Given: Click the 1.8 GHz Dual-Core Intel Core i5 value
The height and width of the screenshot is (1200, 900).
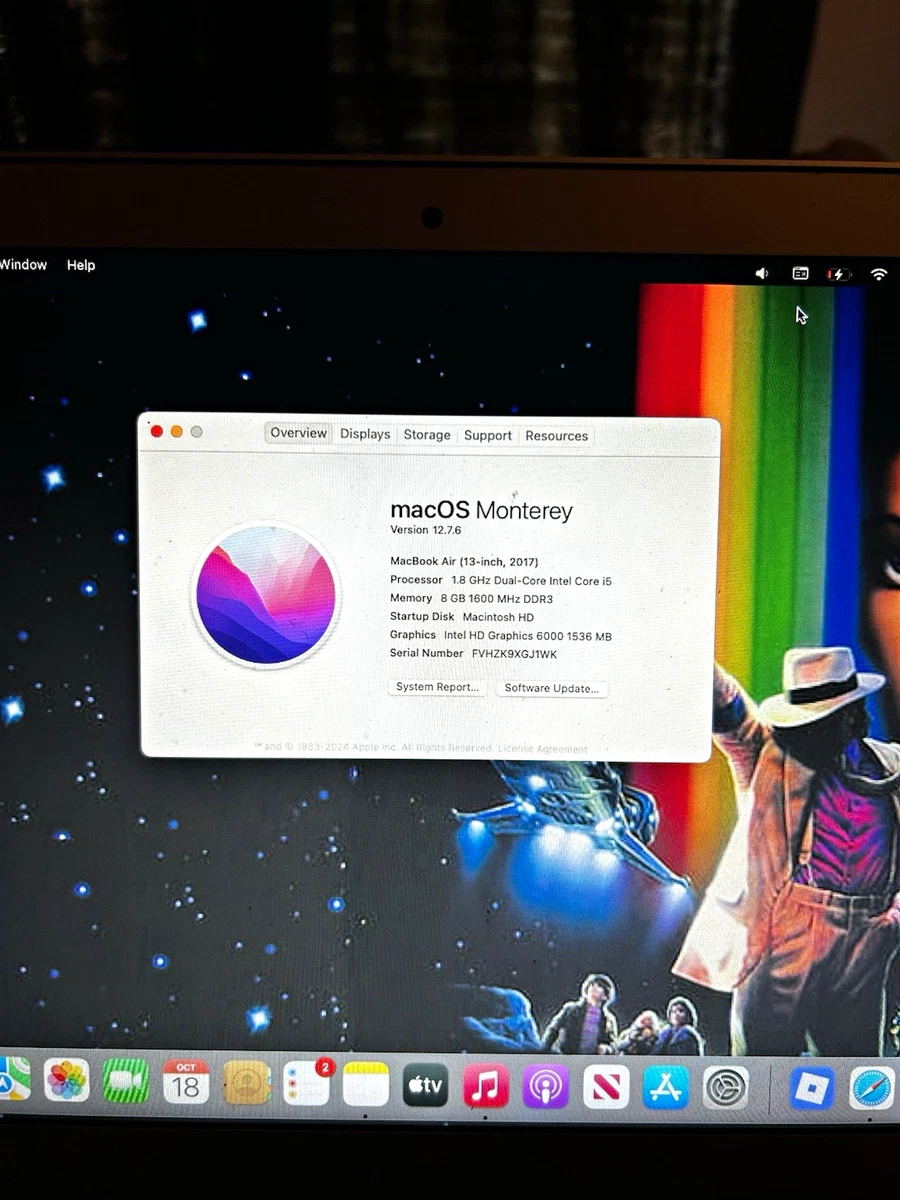Looking at the screenshot, I should point(531,580).
